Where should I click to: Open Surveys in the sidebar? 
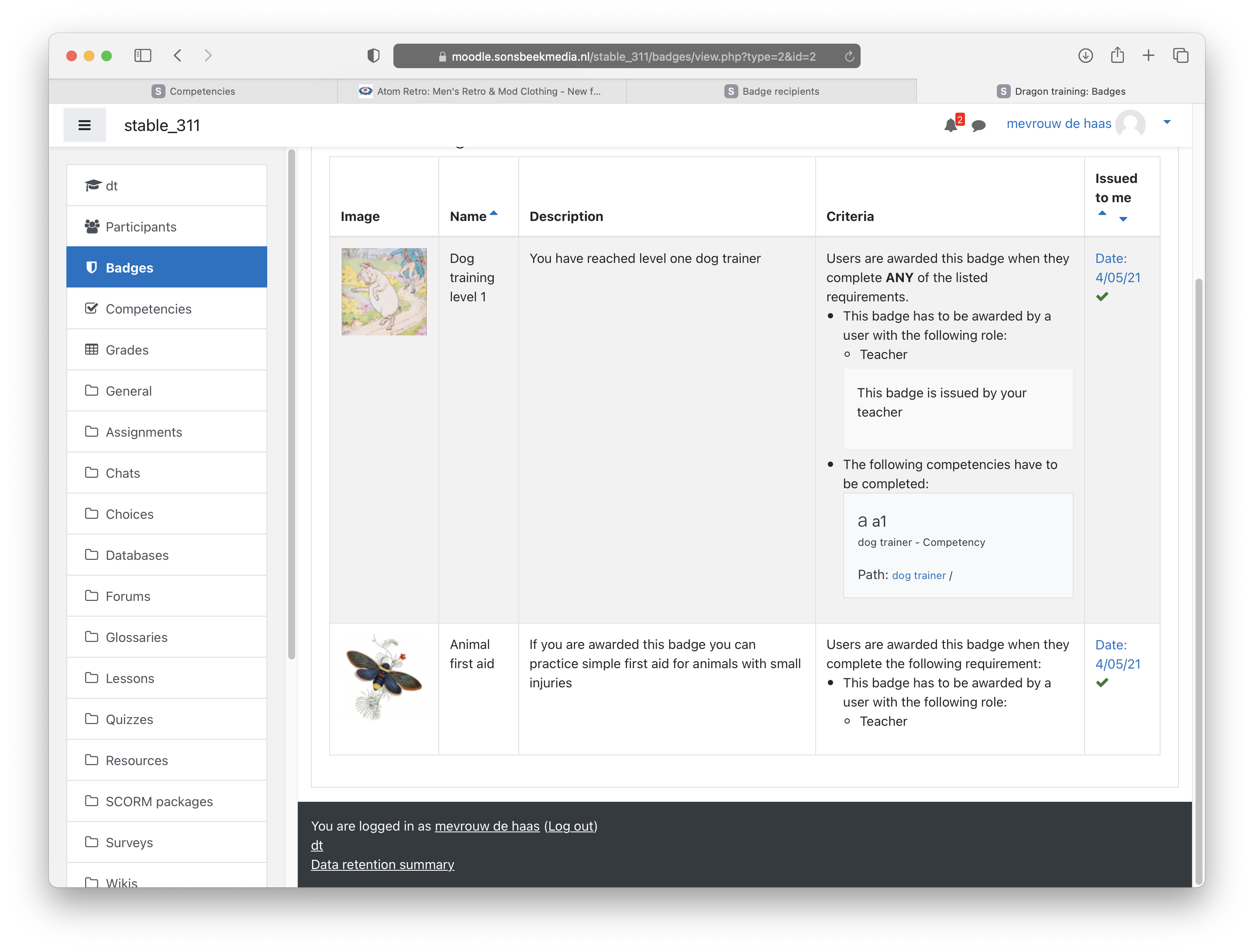pos(167,842)
